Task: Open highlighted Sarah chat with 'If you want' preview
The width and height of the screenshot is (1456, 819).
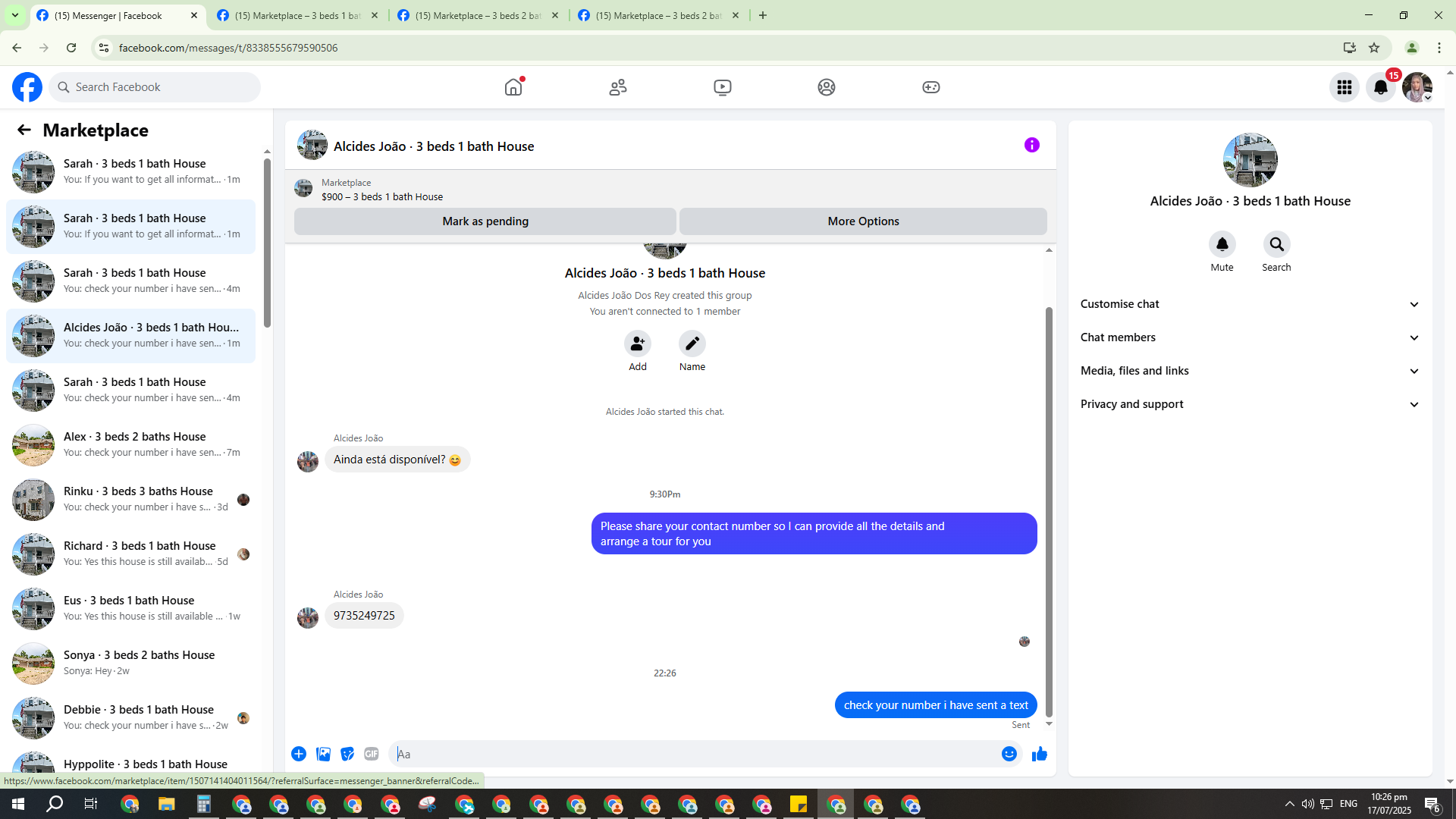Action: click(x=130, y=226)
